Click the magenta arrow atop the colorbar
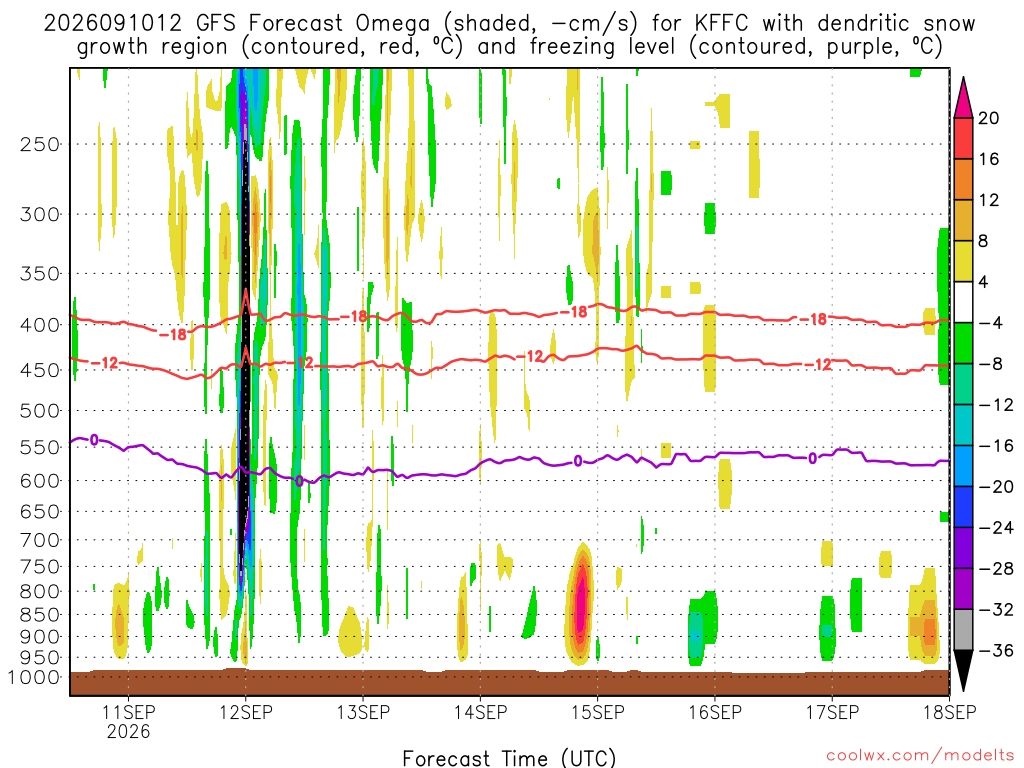1024x768 pixels. [963, 98]
